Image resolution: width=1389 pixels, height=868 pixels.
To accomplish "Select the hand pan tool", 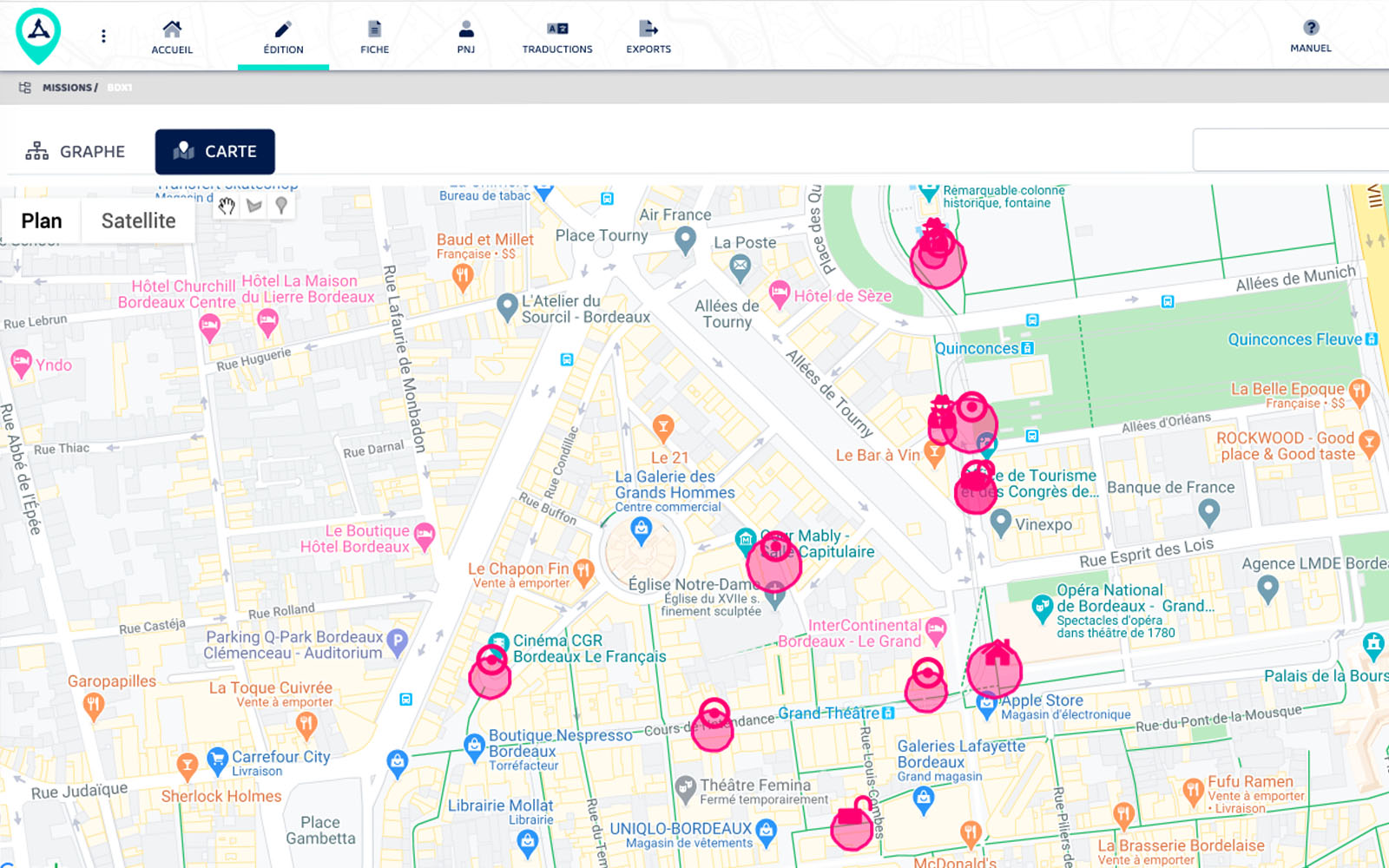I will click(x=227, y=206).
